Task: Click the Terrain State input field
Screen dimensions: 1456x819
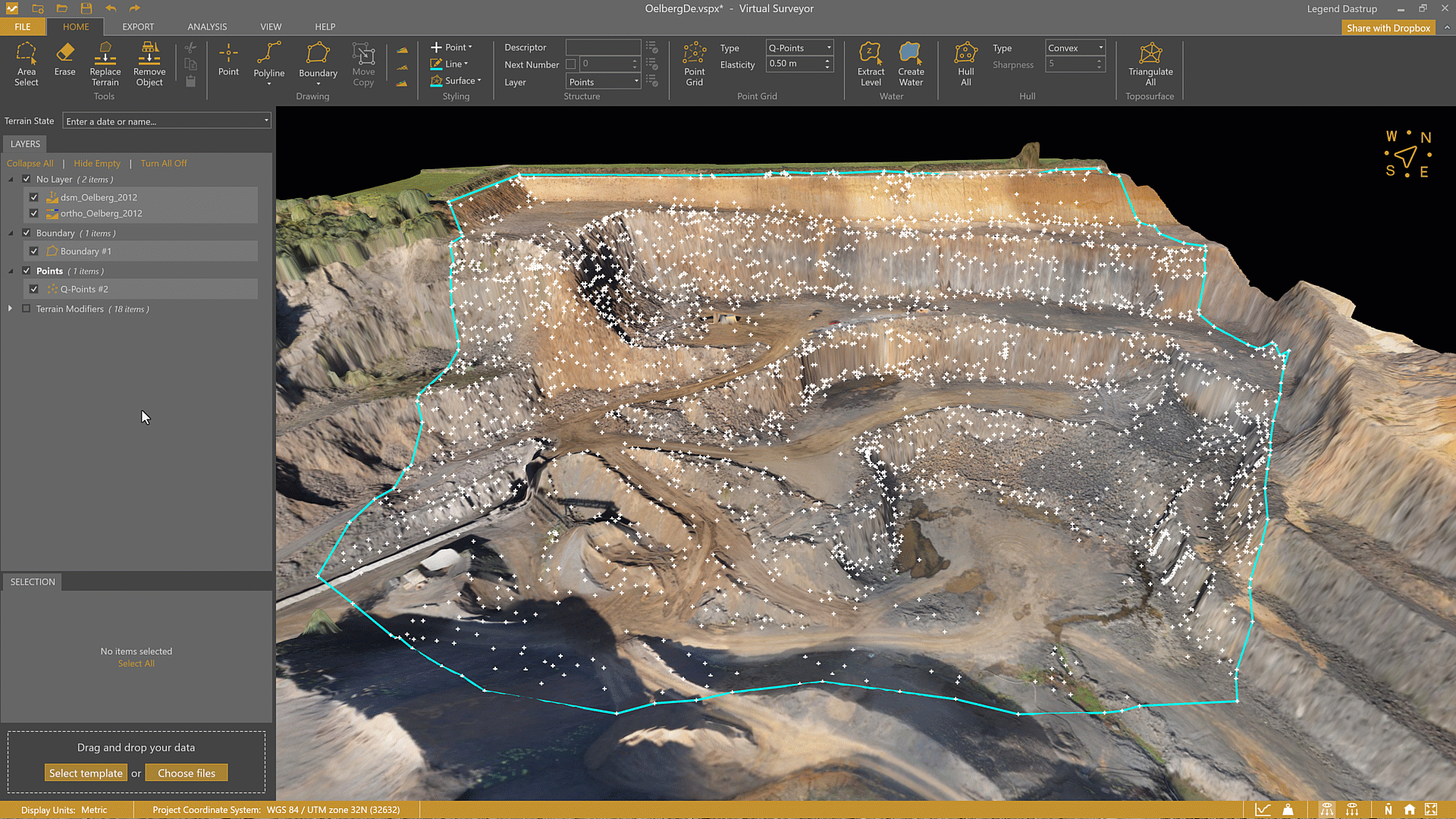Action: pos(162,121)
